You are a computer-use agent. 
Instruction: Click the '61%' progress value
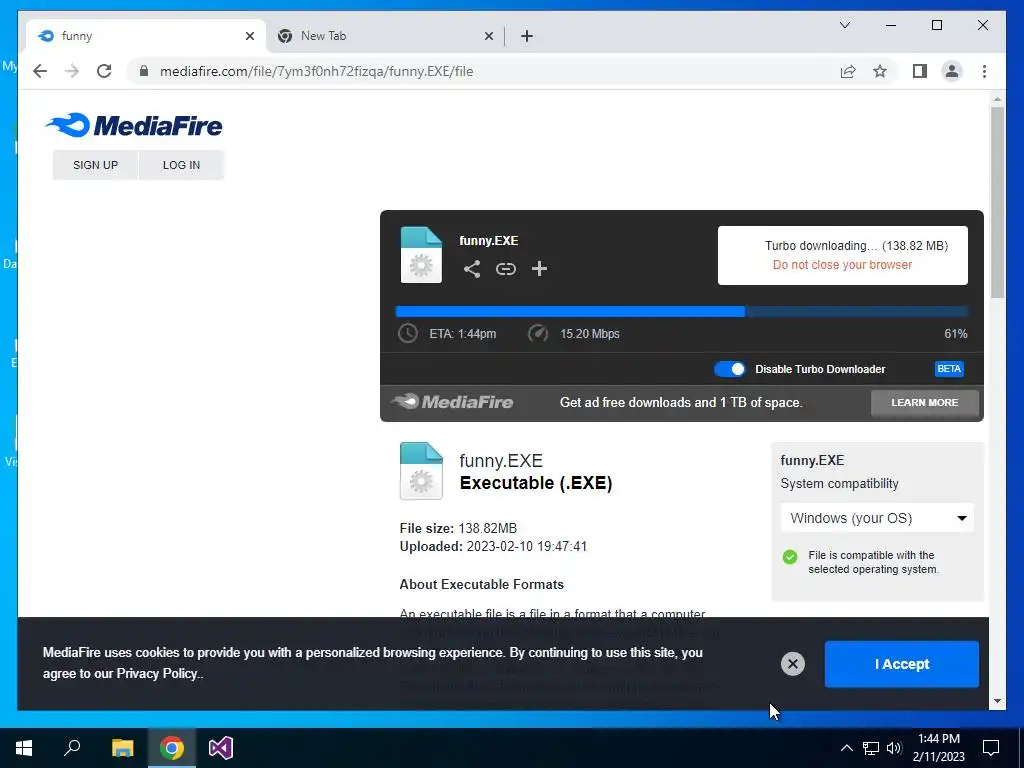tap(955, 334)
